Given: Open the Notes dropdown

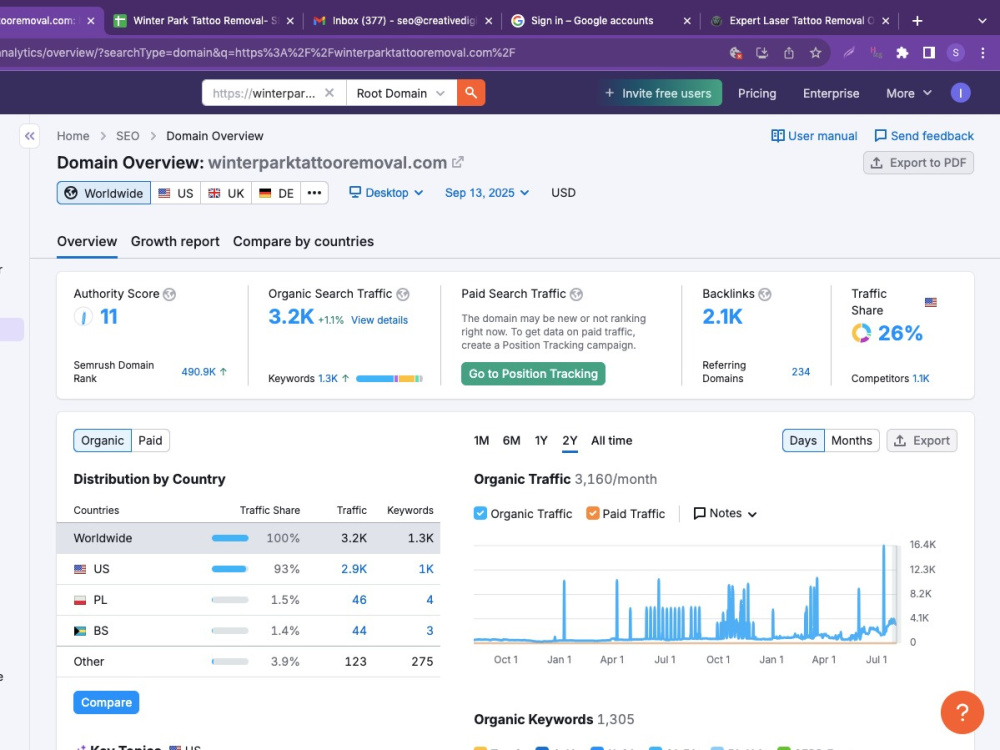Looking at the screenshot, I should tap(724, 513).
